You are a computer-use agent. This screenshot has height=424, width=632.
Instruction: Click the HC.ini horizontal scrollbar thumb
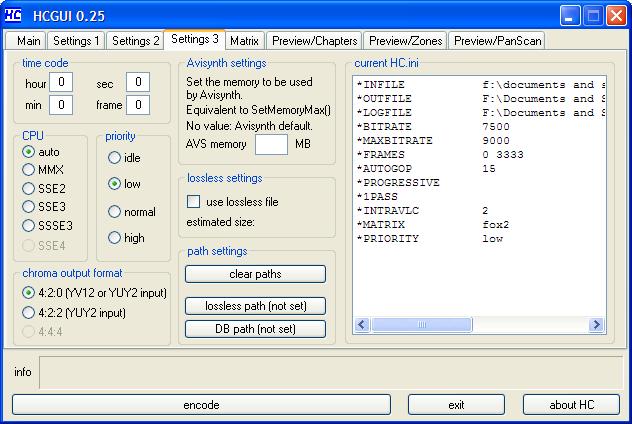tap(422, 325)
